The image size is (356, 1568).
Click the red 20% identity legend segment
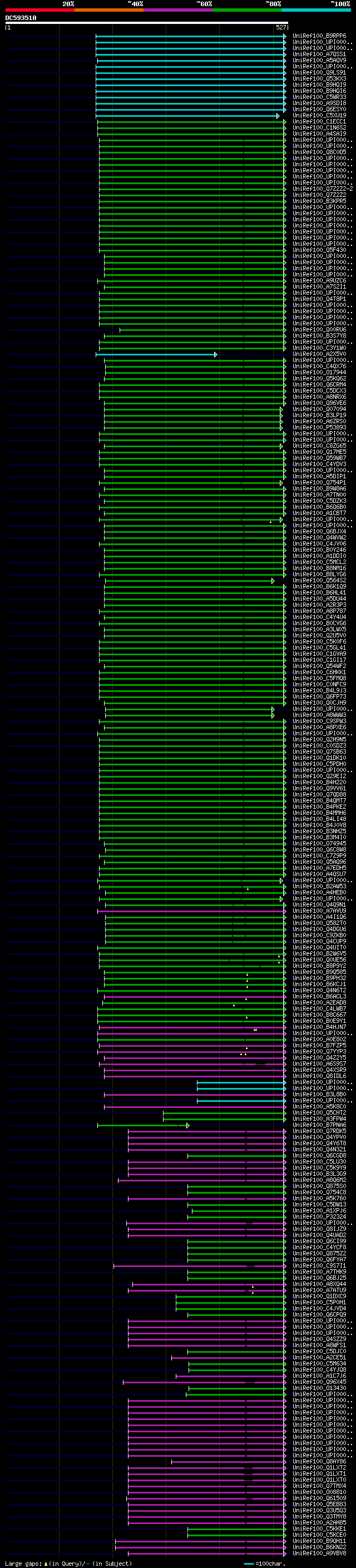coord(40,10)
